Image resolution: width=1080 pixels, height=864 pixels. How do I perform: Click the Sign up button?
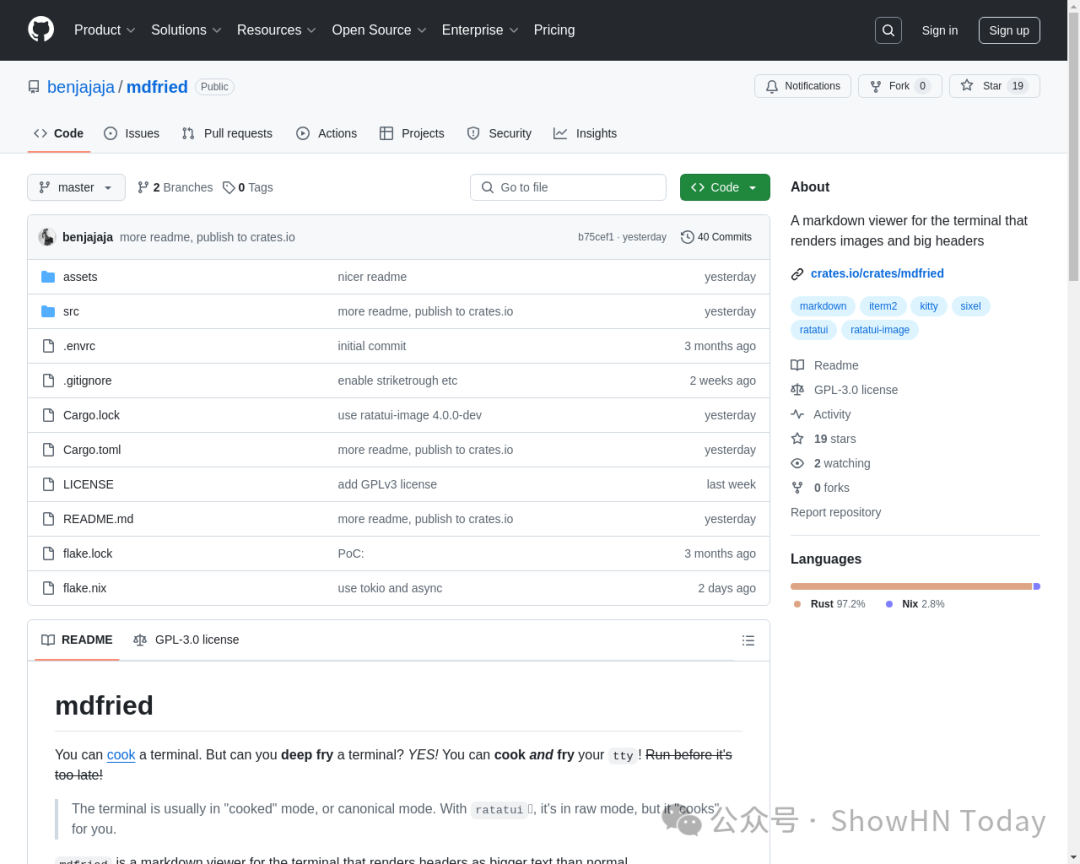tap(1009, 30)
